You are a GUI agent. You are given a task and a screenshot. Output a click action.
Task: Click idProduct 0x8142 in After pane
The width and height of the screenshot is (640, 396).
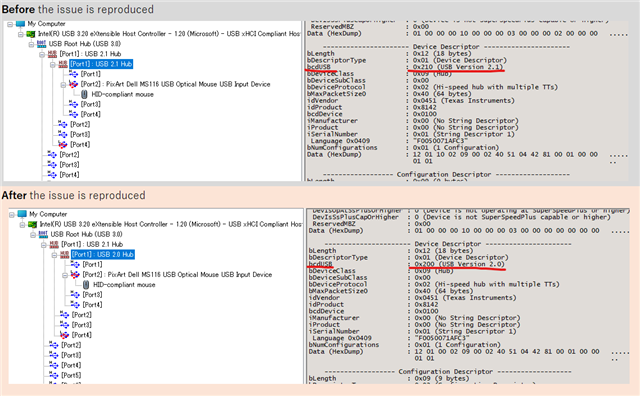426,304
